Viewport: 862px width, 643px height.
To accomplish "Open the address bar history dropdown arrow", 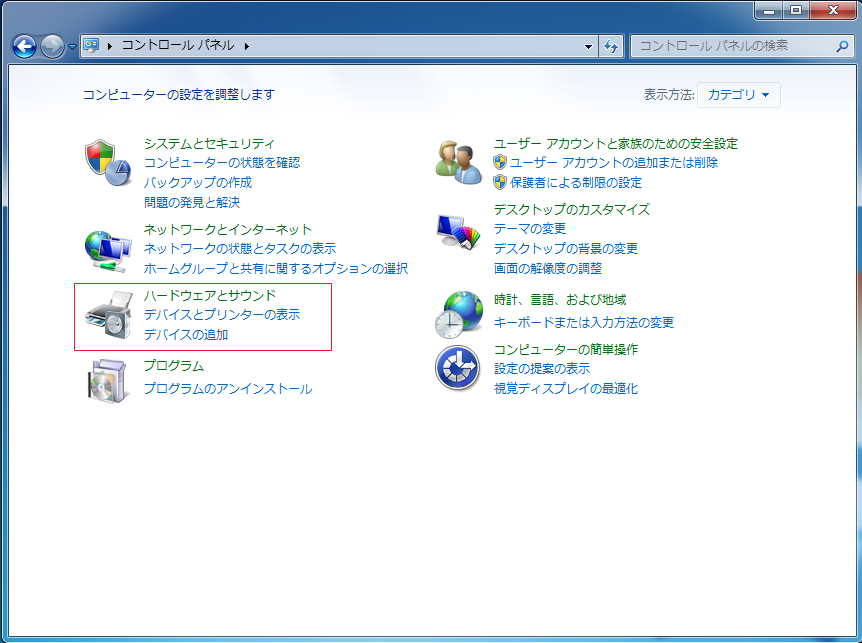I will tap(588, 46).
